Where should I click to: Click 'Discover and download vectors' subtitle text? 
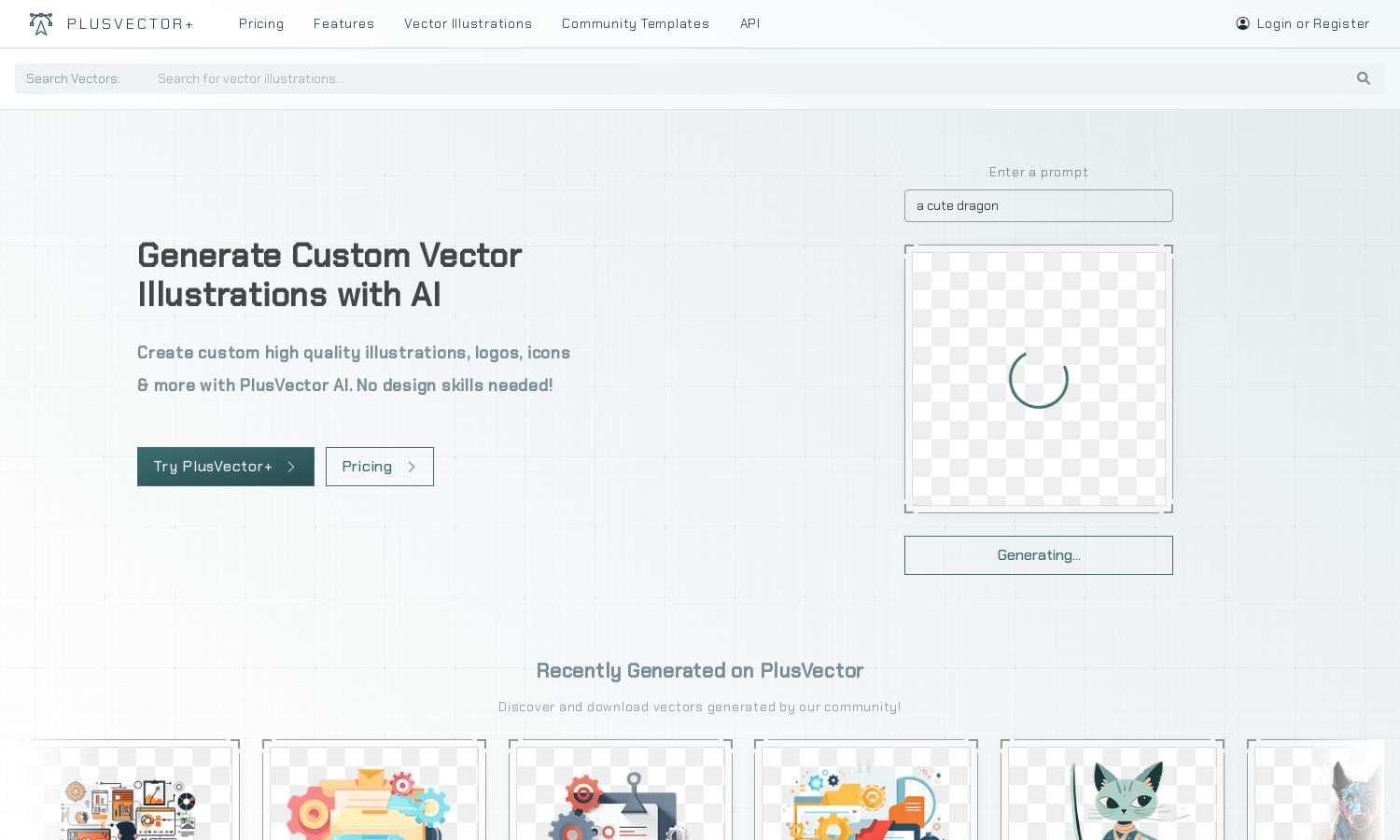click(700, 707)
